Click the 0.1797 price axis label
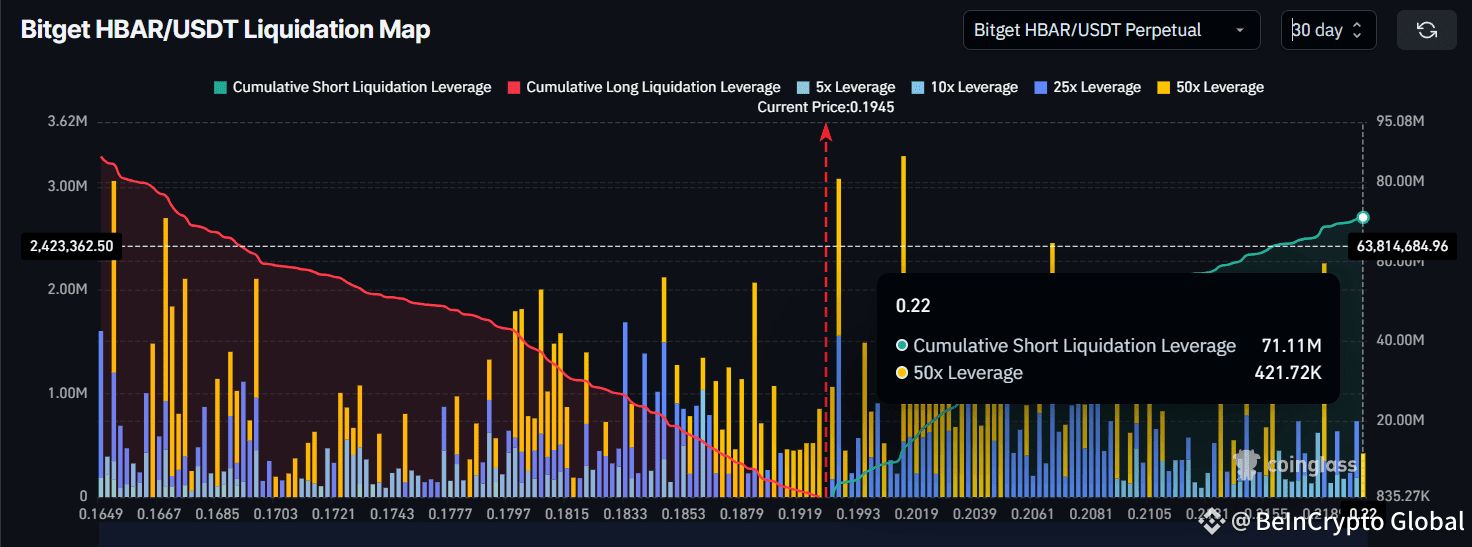The width and height of the screenshot is (1472, 547). click(510, 514)
